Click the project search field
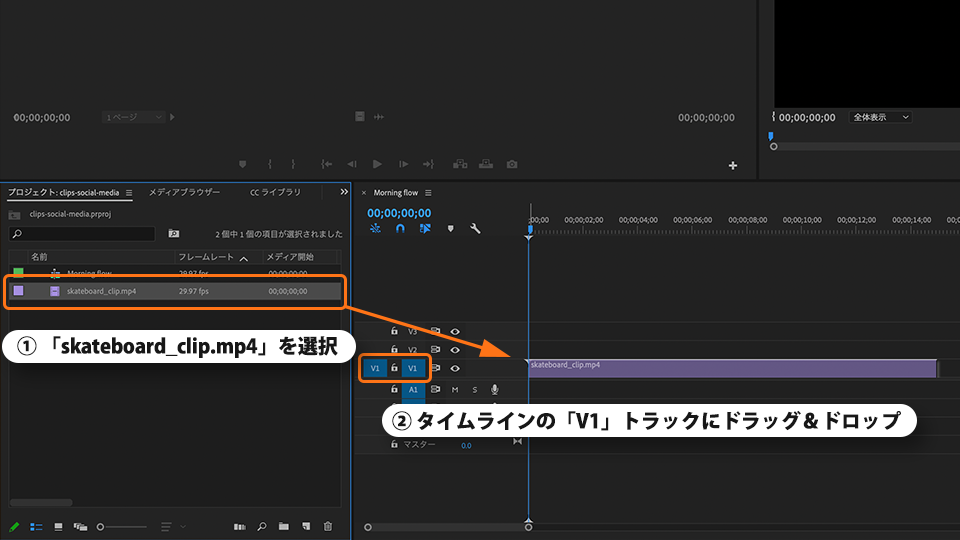Screen dimensions: 960x540 [x=82, y=234]
